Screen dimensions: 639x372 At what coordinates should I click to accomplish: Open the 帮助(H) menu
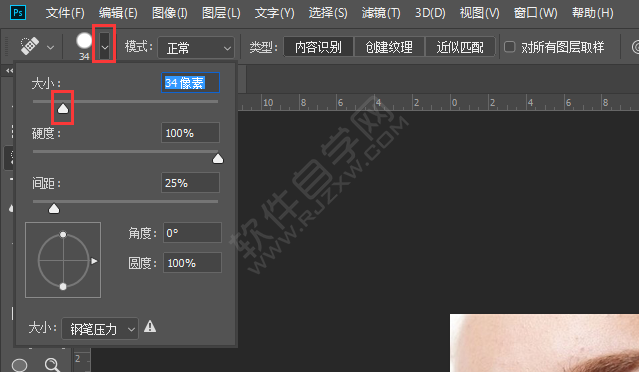tap(592, 13)
